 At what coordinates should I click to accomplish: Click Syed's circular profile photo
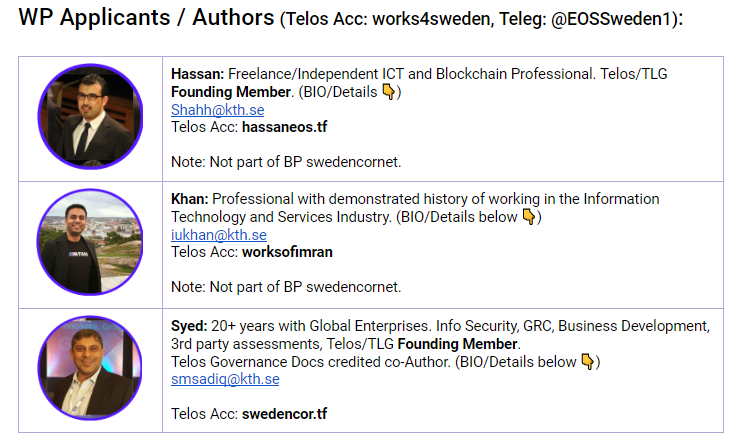click(90, 368)
